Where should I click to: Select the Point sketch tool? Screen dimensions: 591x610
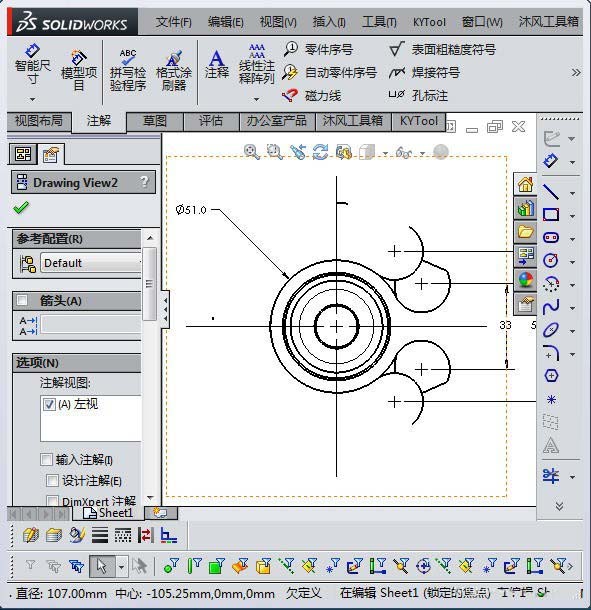point(551,399)
